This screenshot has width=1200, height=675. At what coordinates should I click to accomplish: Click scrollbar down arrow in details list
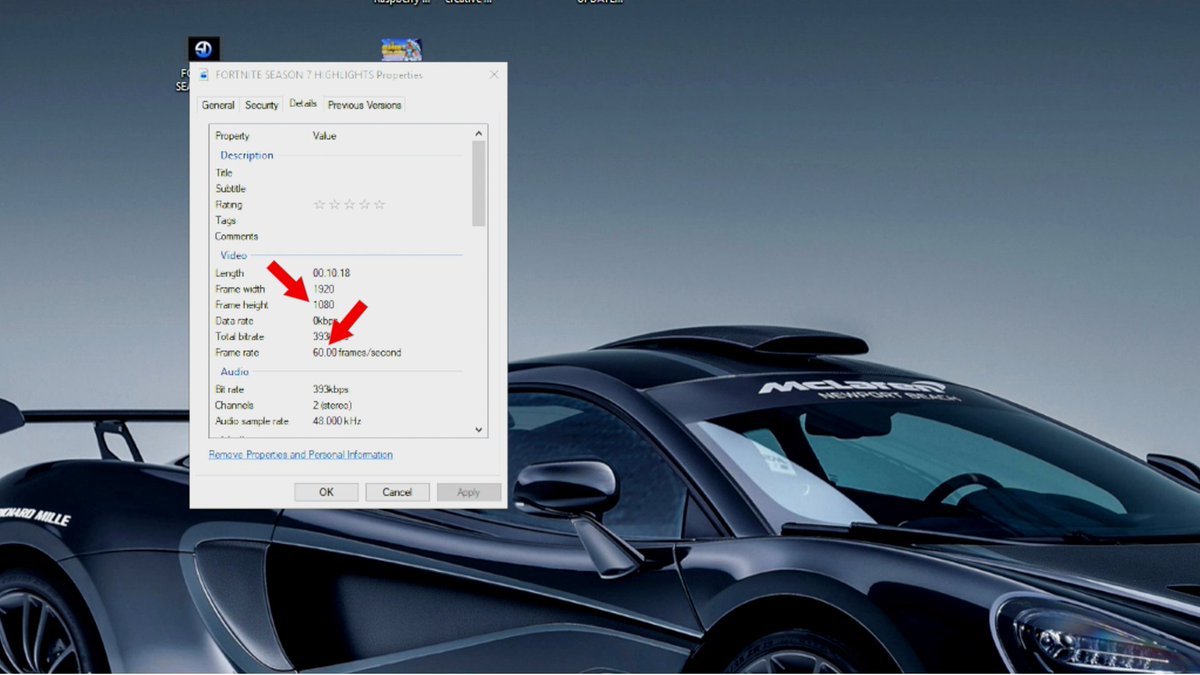pos(479,429)
